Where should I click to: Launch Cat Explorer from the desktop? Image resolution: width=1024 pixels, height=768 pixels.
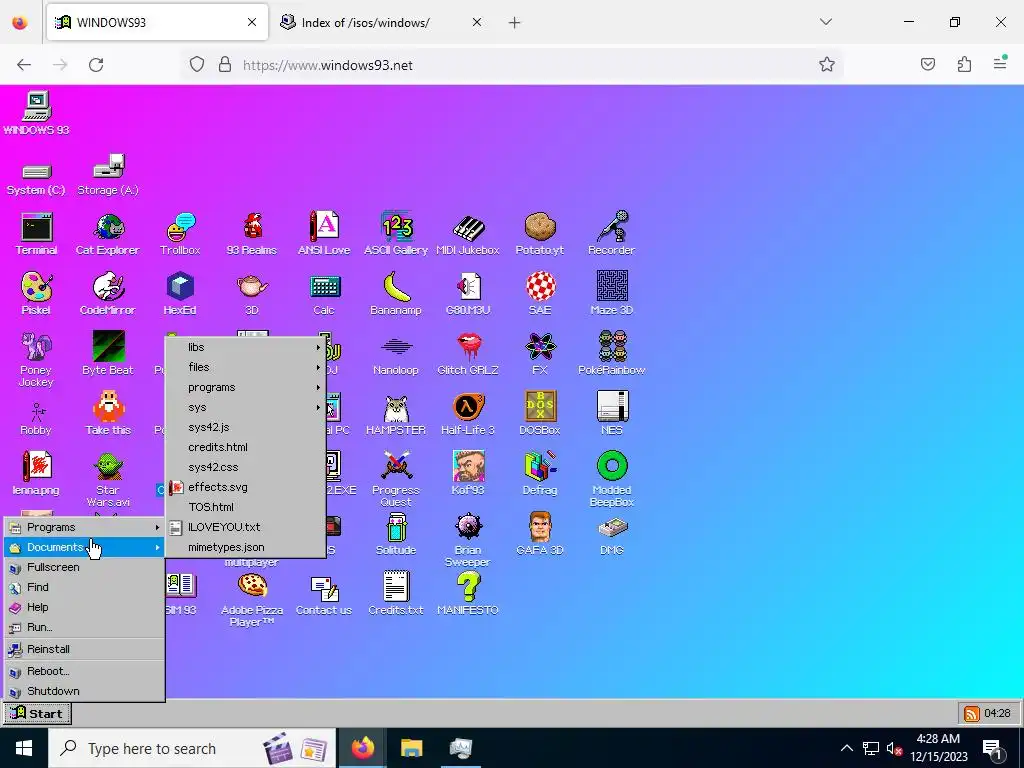pyautogui.click(x=108, y=233)
